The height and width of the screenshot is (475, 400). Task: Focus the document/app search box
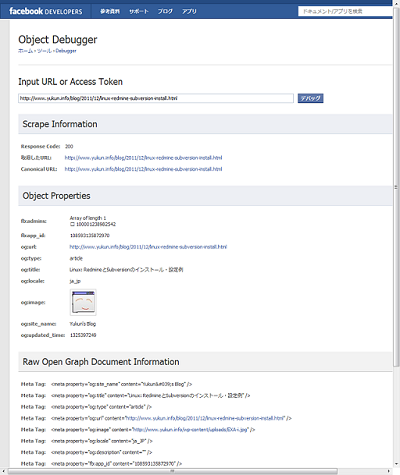click(x=345, y=11)
